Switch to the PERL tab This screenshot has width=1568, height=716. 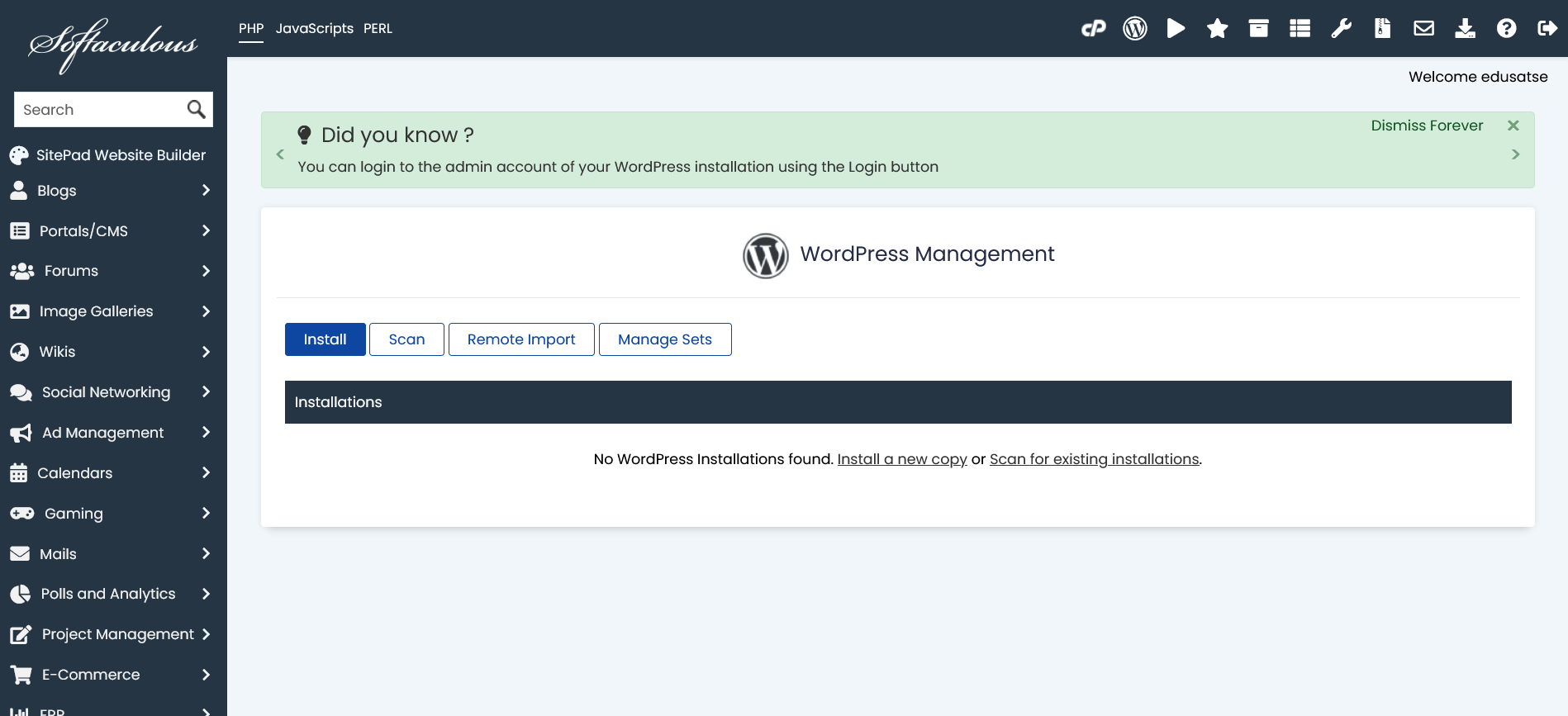click(x=378, y=29)
